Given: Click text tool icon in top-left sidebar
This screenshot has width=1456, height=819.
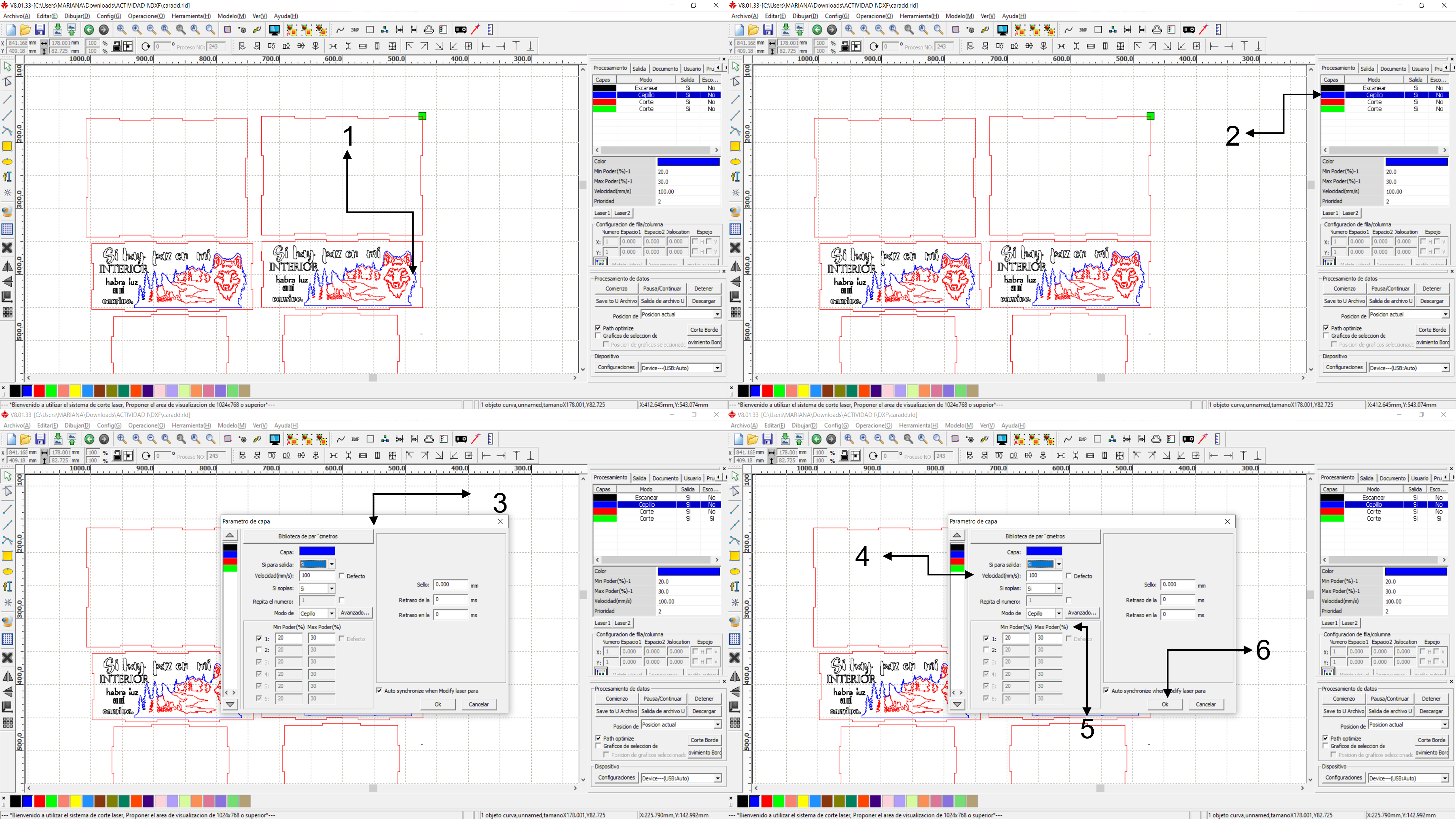Looking at the screenshot, I should click(x=7, y=177).
